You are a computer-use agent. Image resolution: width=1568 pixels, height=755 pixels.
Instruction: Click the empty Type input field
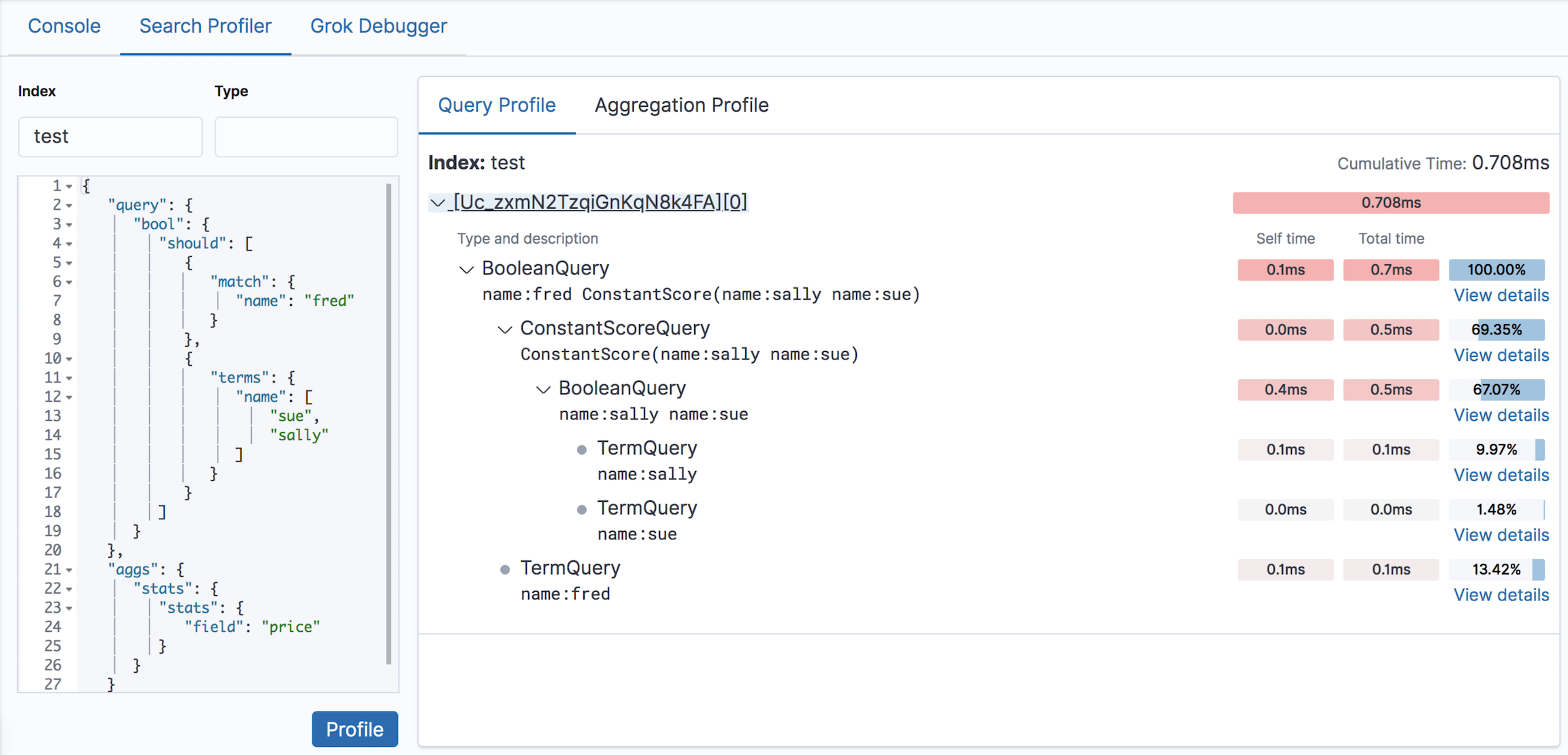tap(306, 136)
